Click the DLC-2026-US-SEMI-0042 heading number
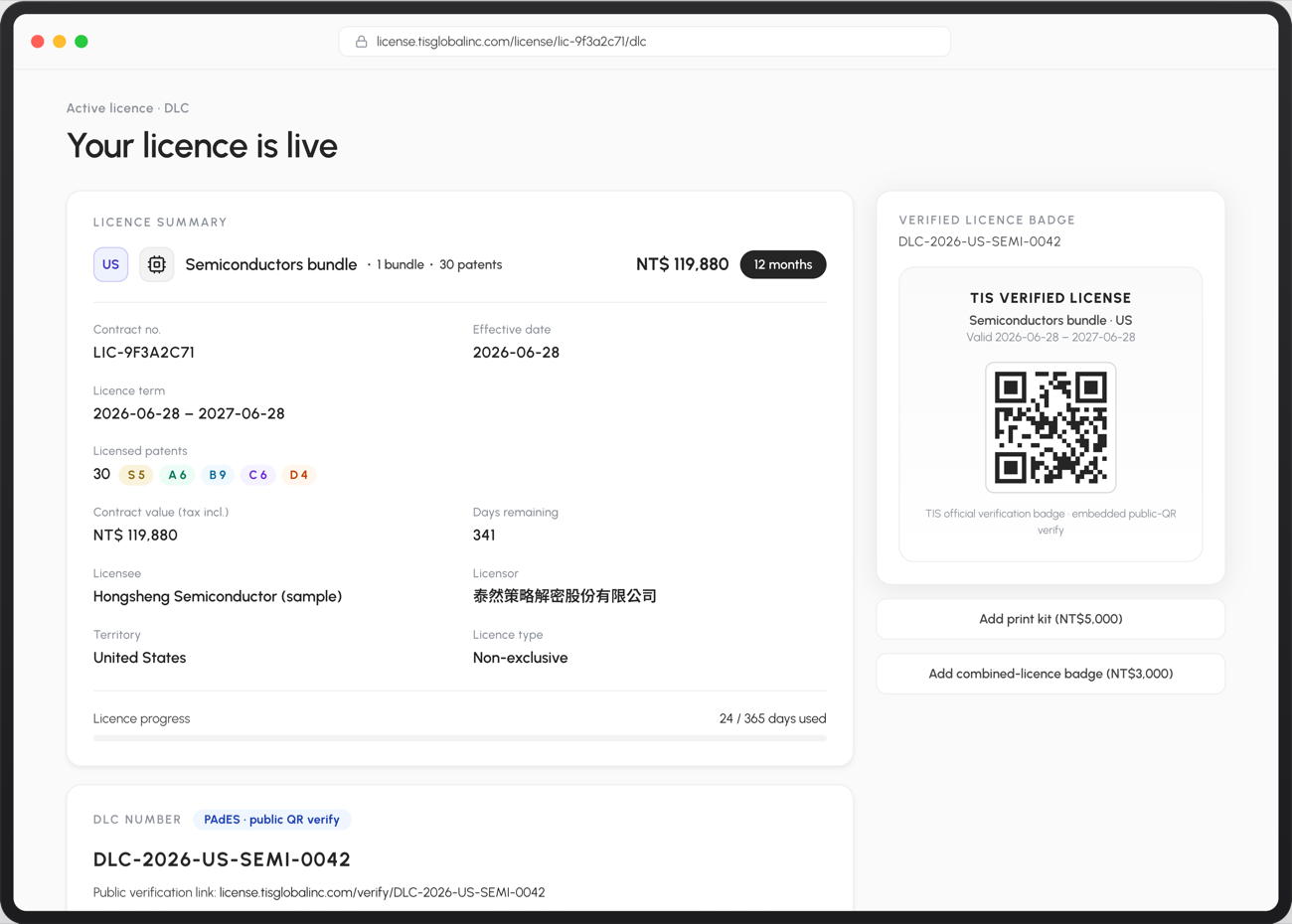Screen dimensions: 1292x924 [x=222, y=859]
